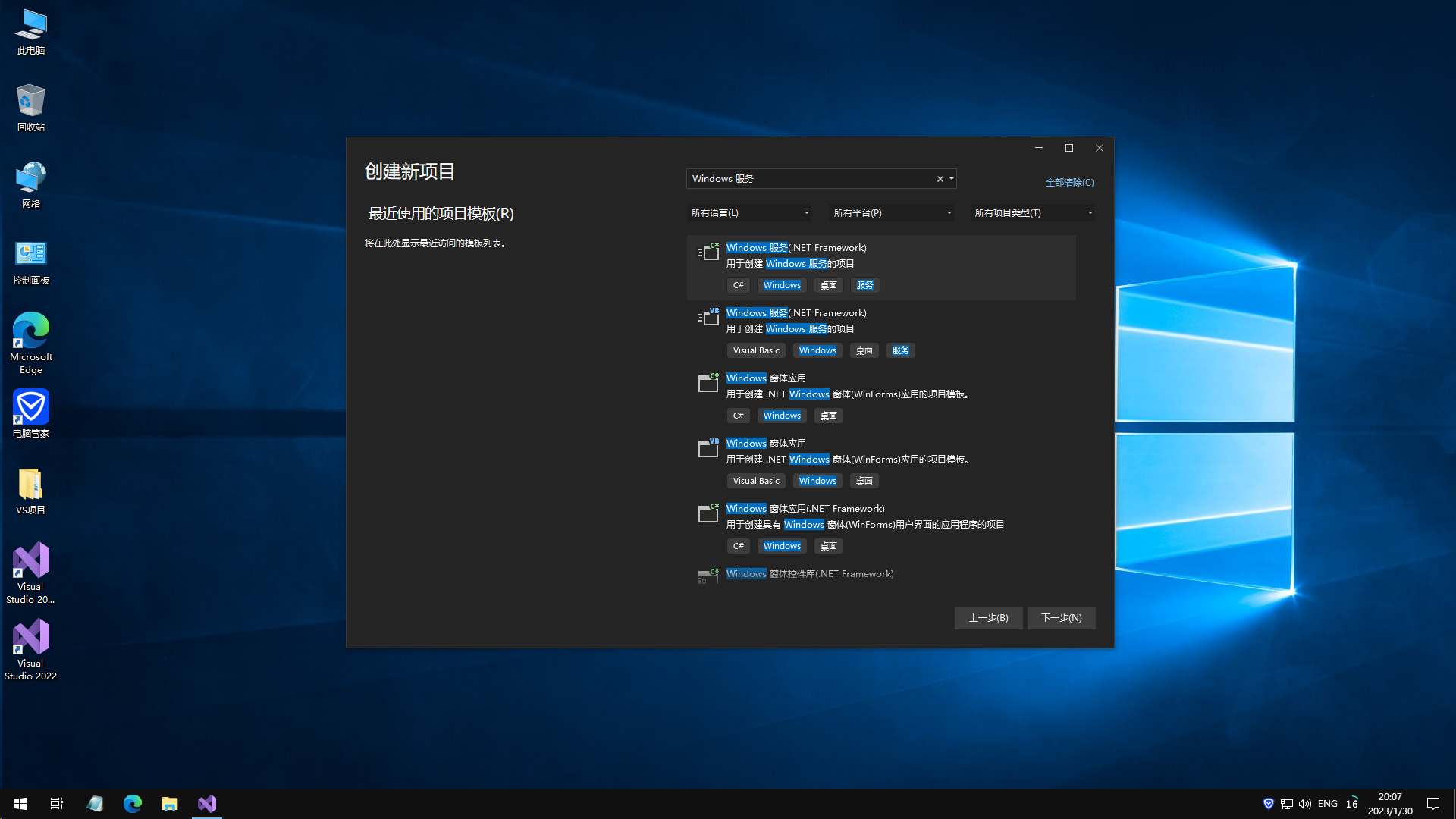The height and width of the screenshot is (819, 1456).
Task: Open the volume control in system tray
Action: (1304, 804)
